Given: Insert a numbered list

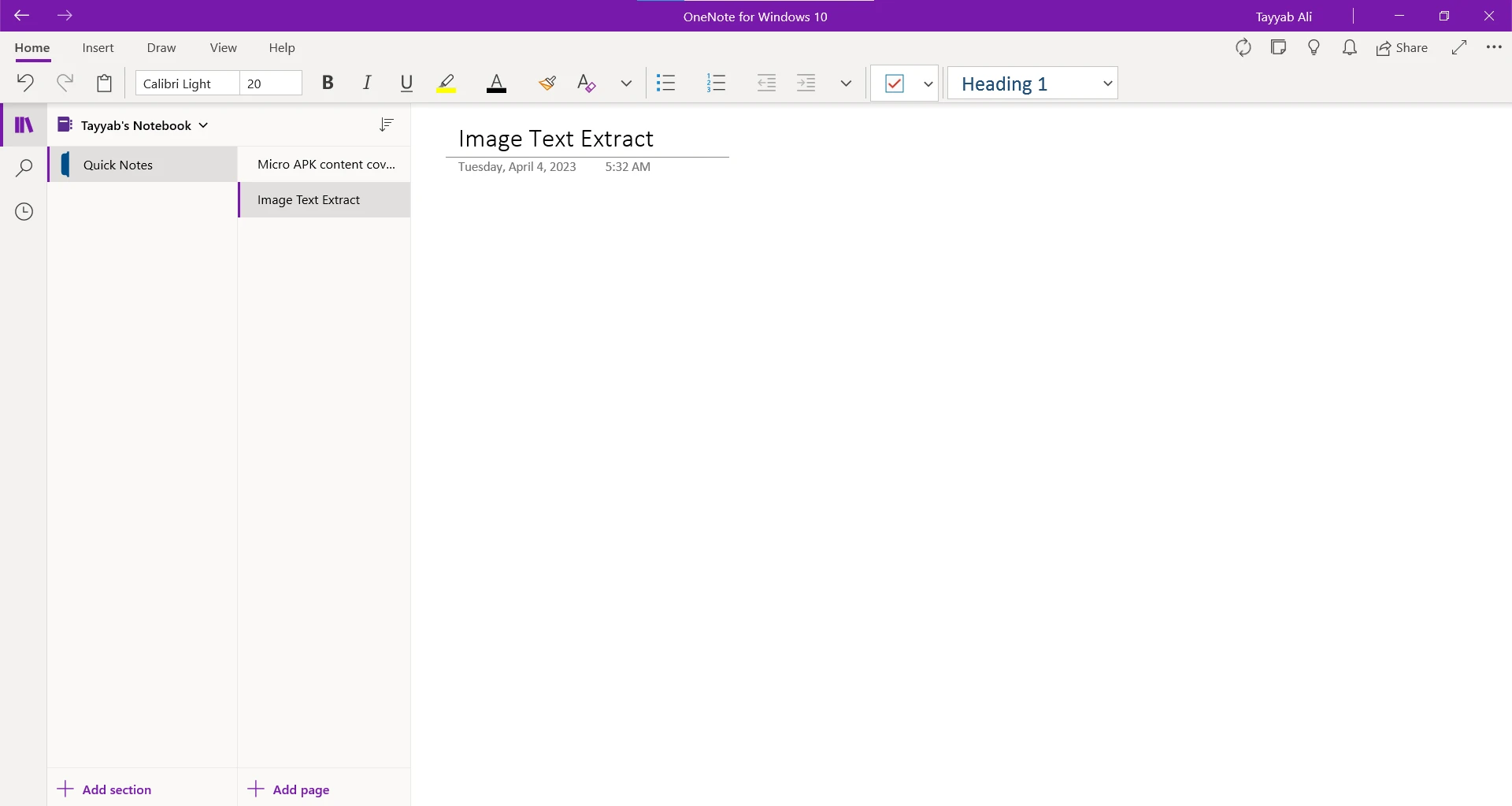Looking at the screenshot, I should [x=716, y=83].
